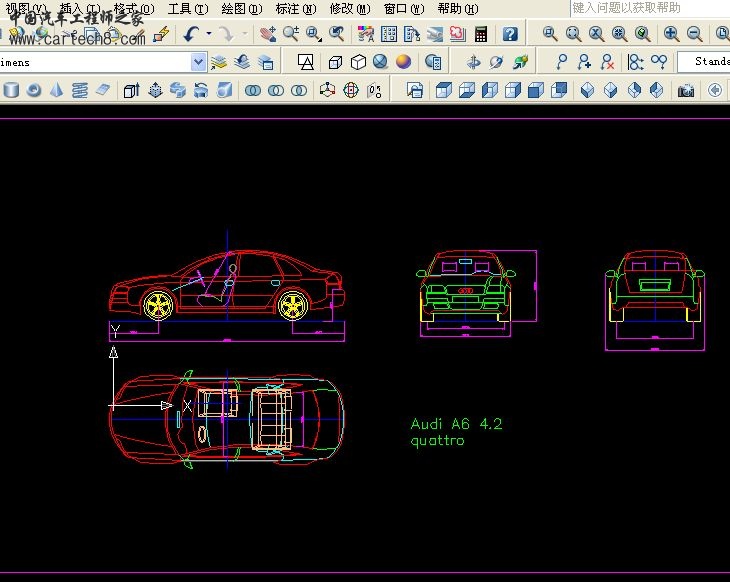The image size is (730, 582).
Task: Open the 绘图(D) menu
Action: tap(242, 9)
